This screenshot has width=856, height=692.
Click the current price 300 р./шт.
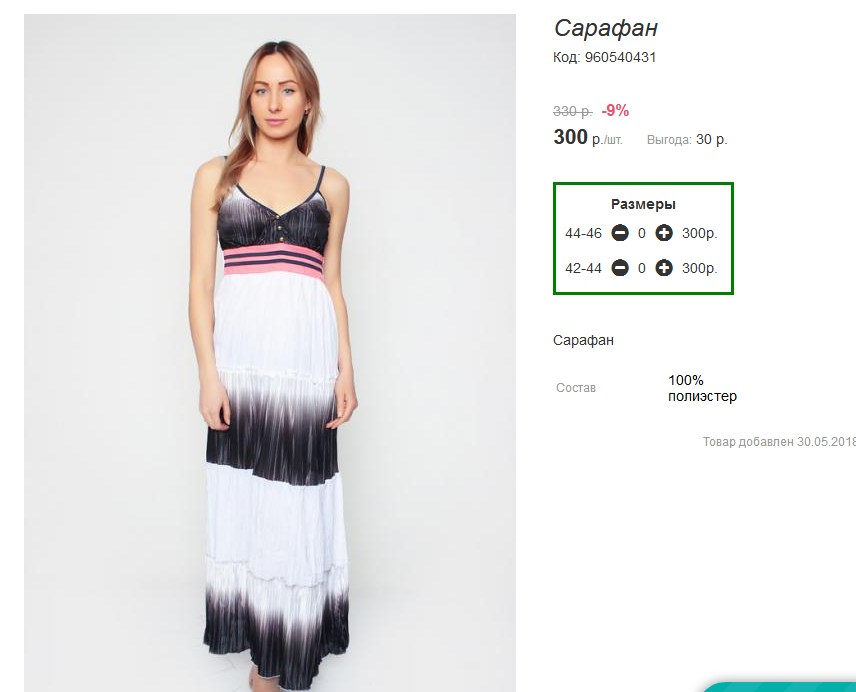click(x=587, y=138)
